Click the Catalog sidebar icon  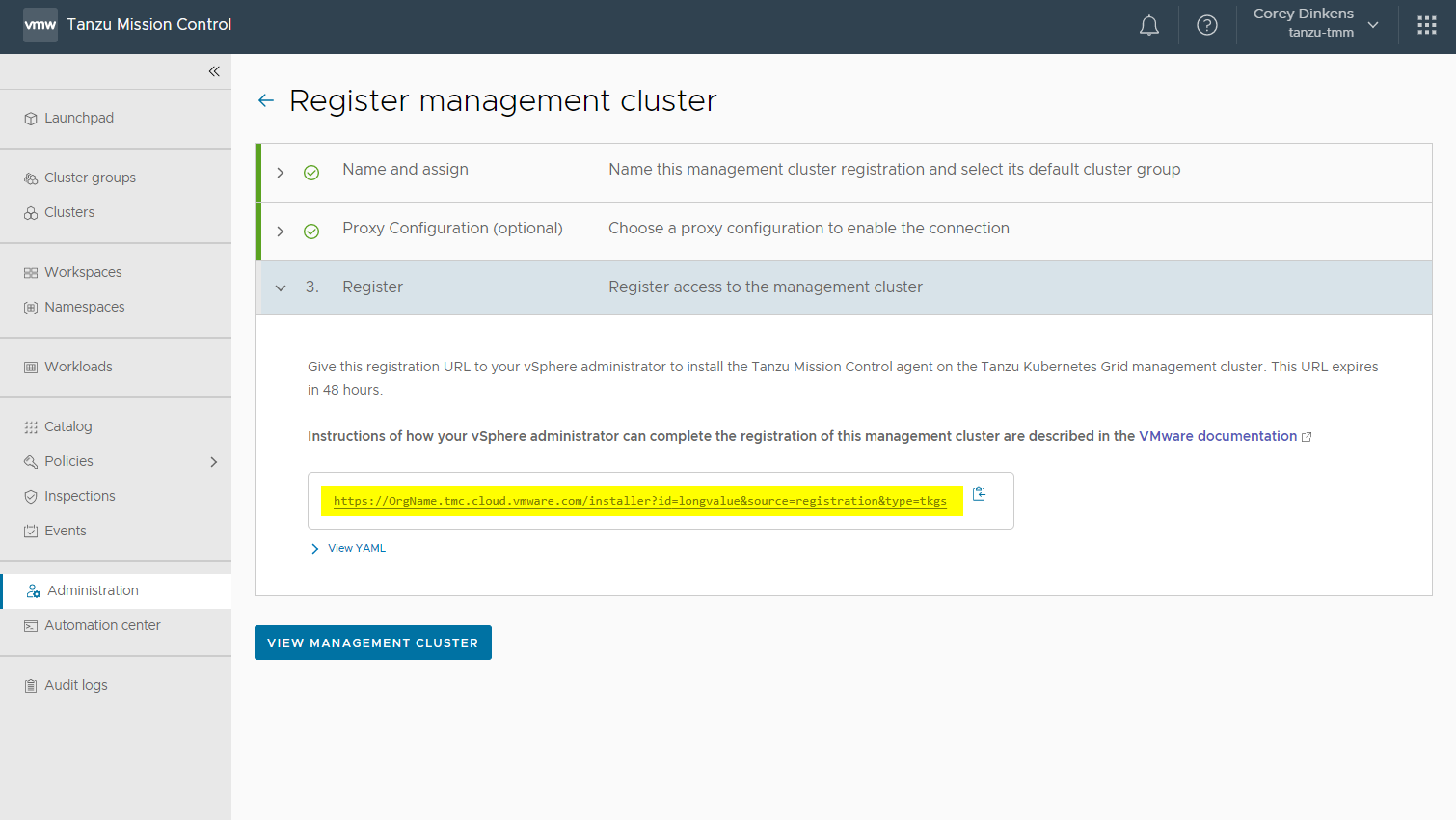click(x=31, y=427)
